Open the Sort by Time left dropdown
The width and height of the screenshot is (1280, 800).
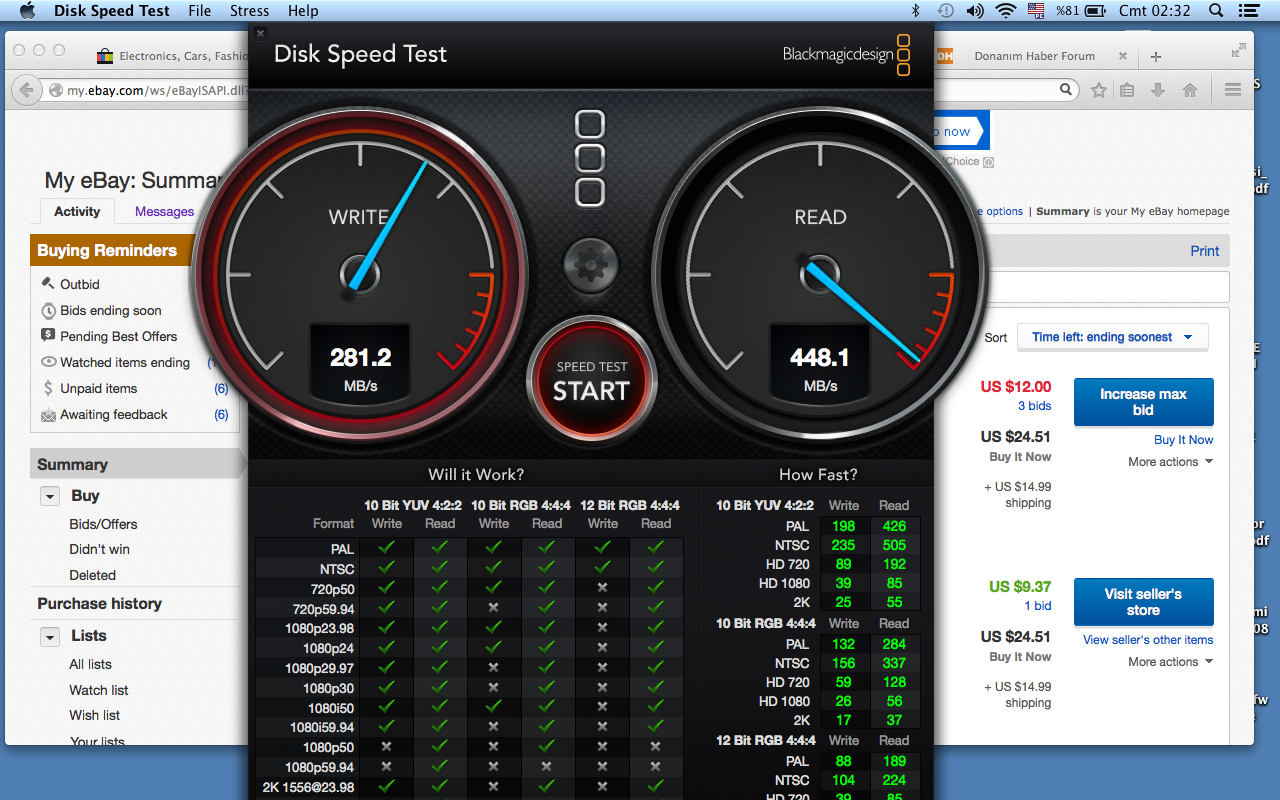coord(1112,337)
